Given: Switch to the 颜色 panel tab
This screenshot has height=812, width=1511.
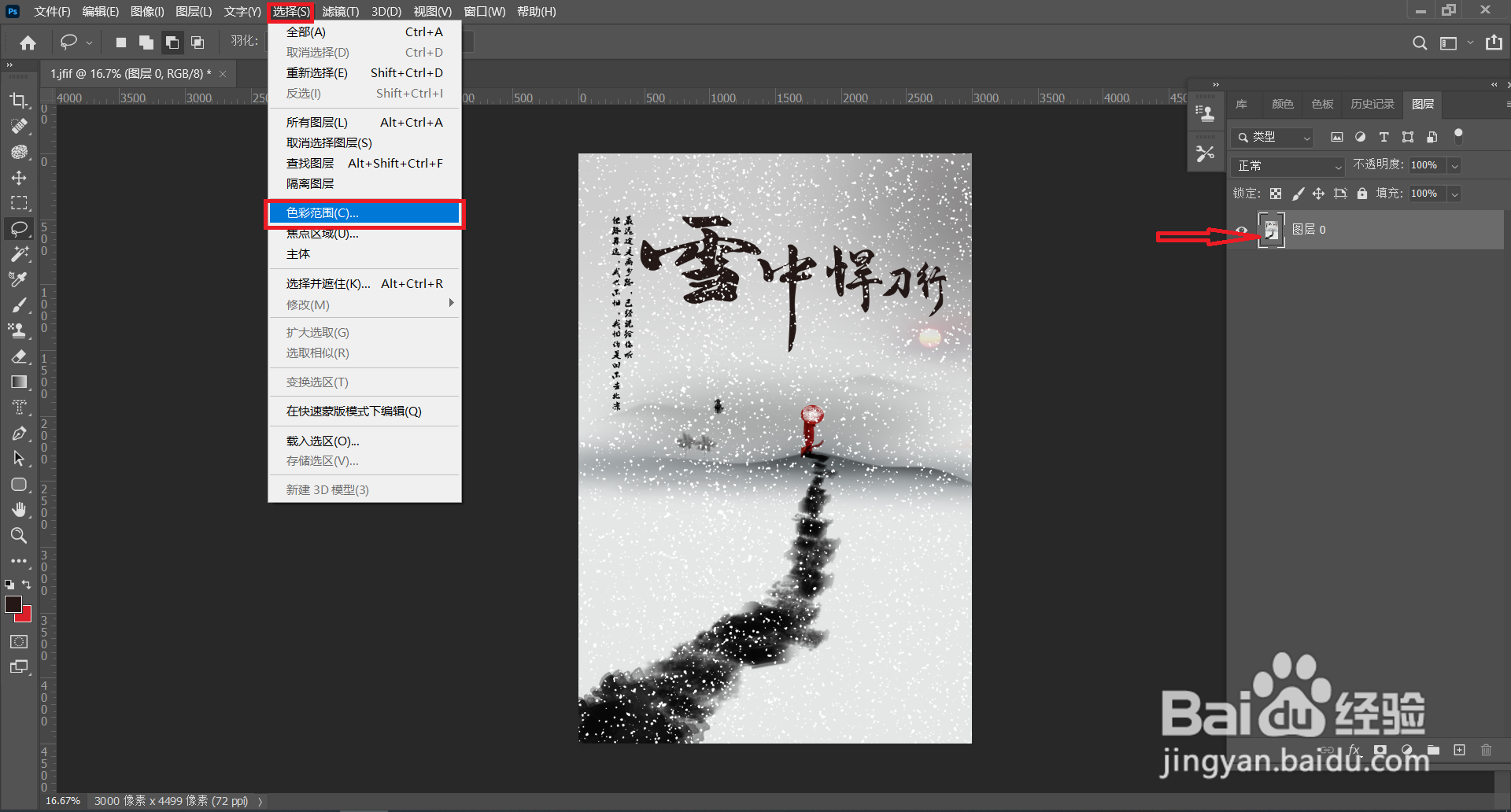Looking at the screenshot, I should coord(1283,104).
